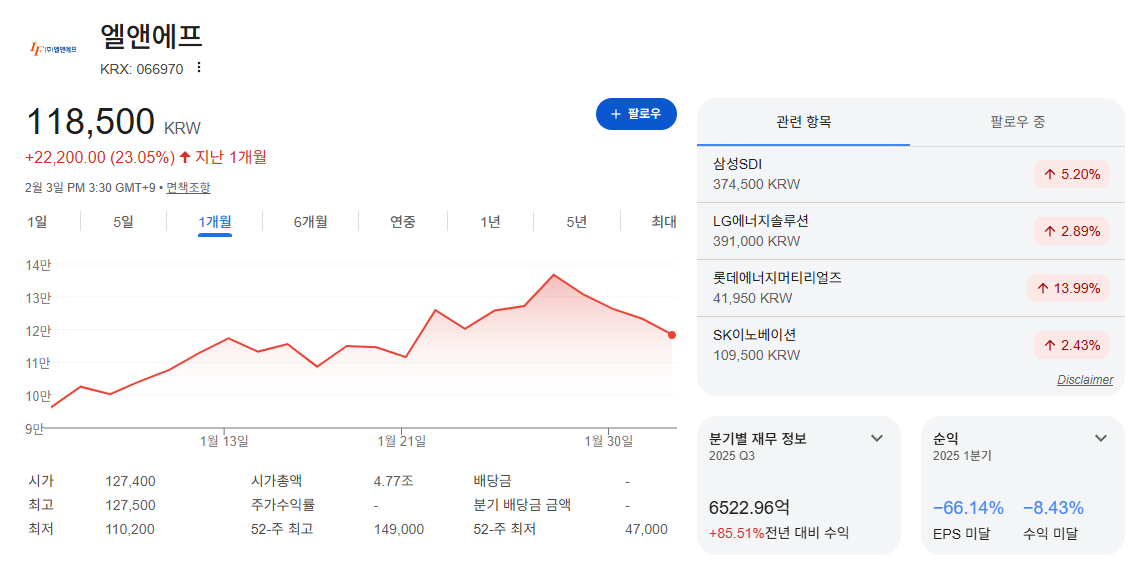Click the 2.43% change badge for SK이노베이션
Screen dimensions: 1142x571
[1071, 344]
